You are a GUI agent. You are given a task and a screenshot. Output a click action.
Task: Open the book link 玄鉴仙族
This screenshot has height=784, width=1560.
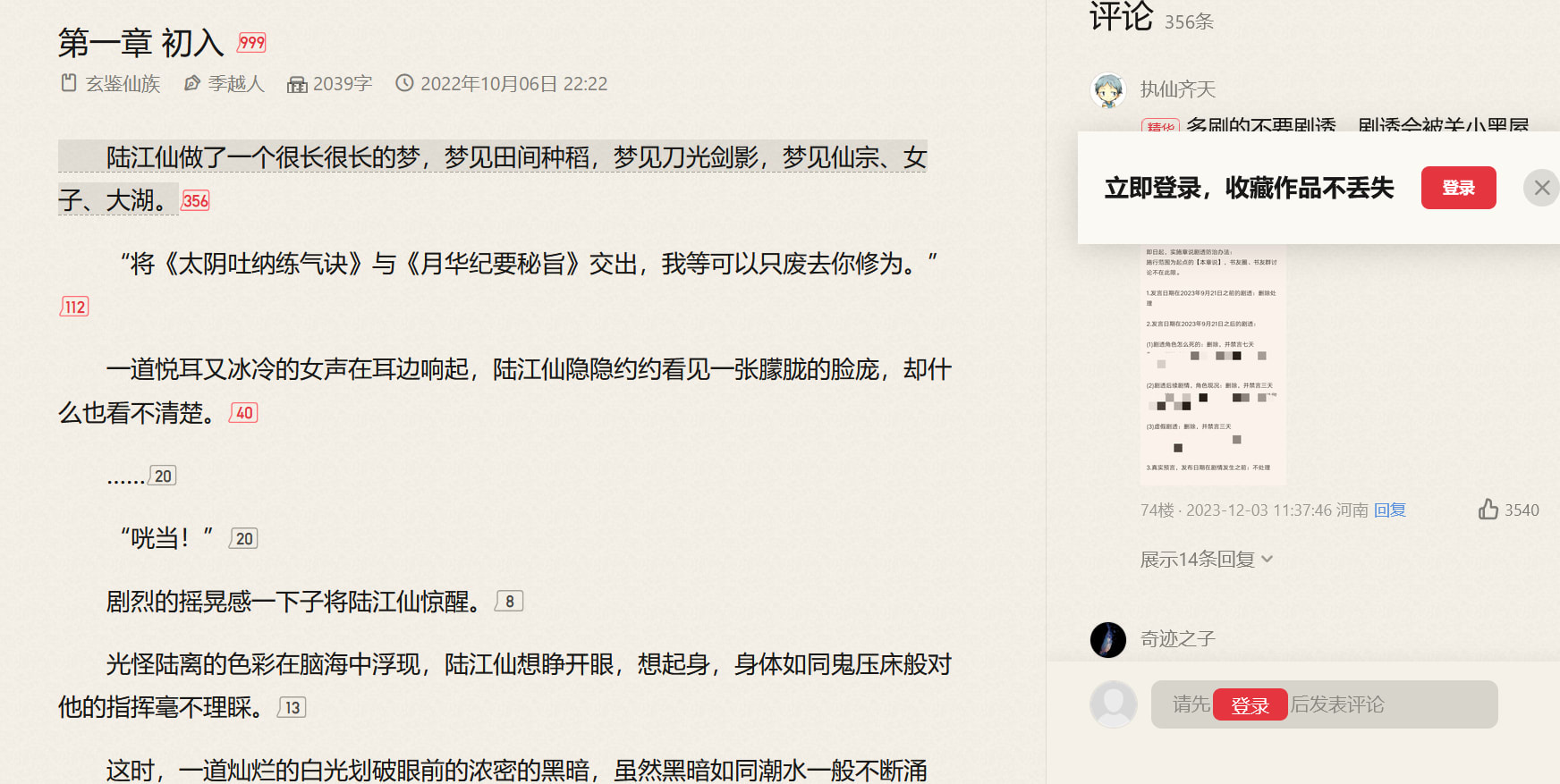click(123, 84)
